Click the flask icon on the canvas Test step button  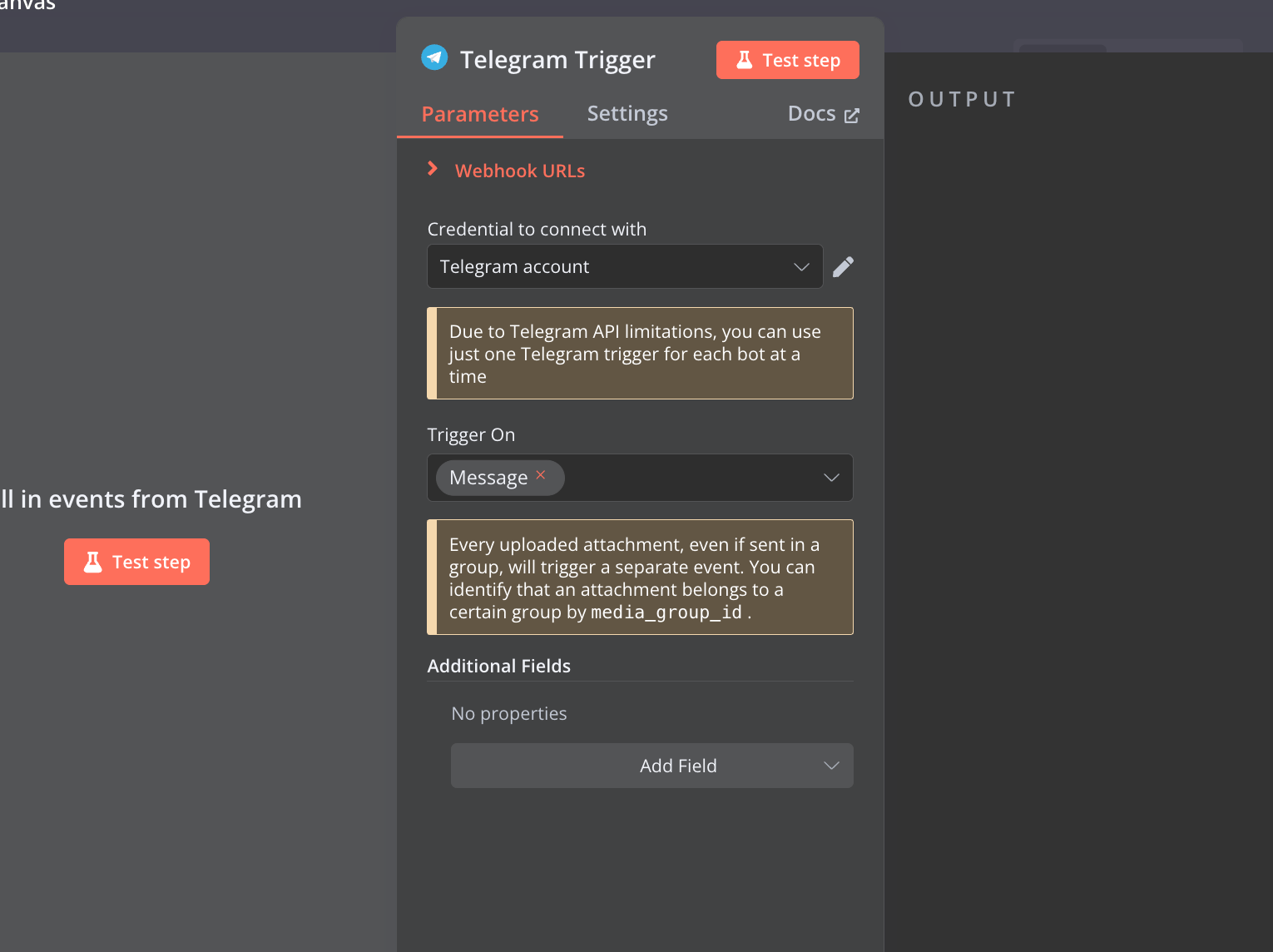coord(92,561)
